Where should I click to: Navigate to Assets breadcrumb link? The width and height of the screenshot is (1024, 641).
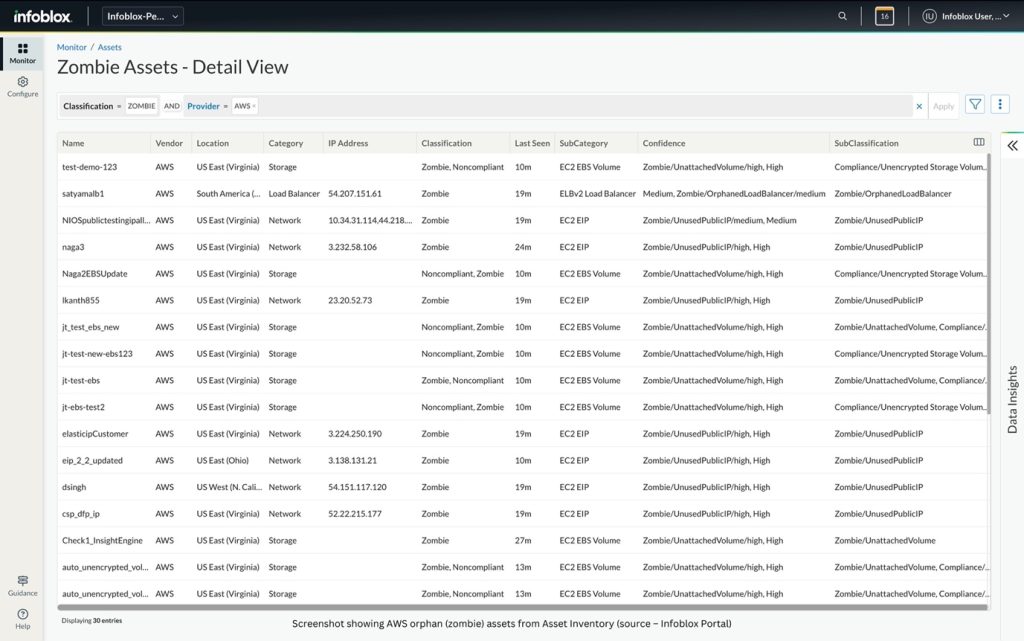[x=109, y=47]
